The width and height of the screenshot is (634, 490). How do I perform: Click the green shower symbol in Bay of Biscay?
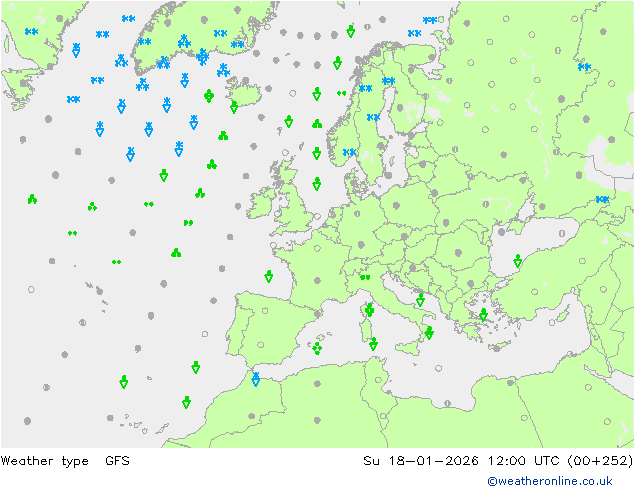(269, 276)
